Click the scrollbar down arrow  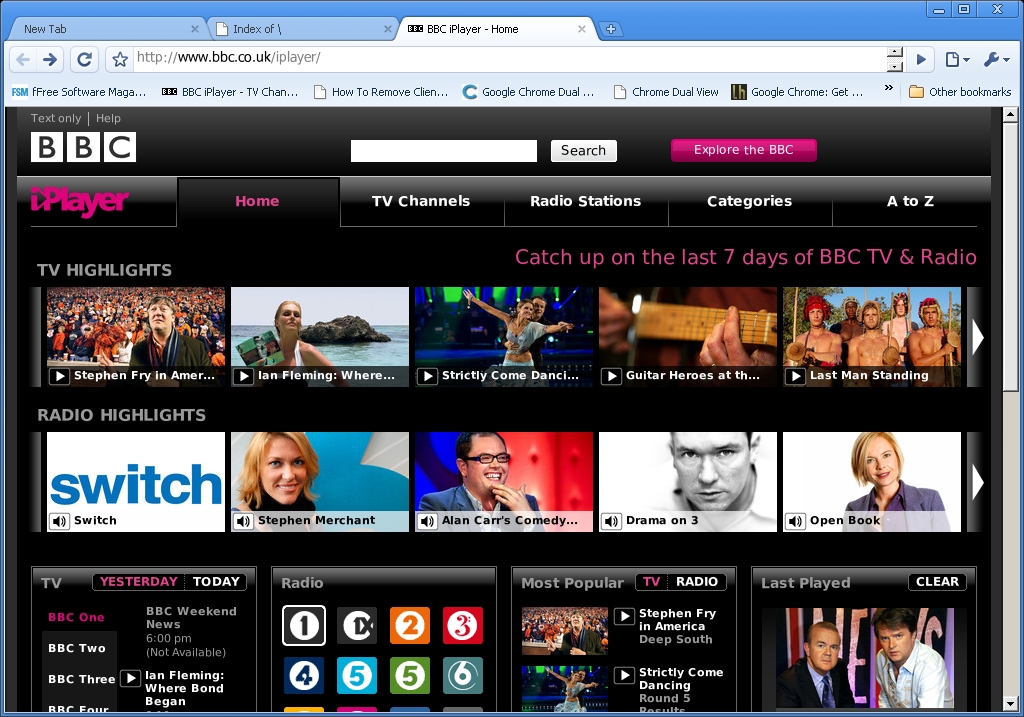tap(1010, 704)
